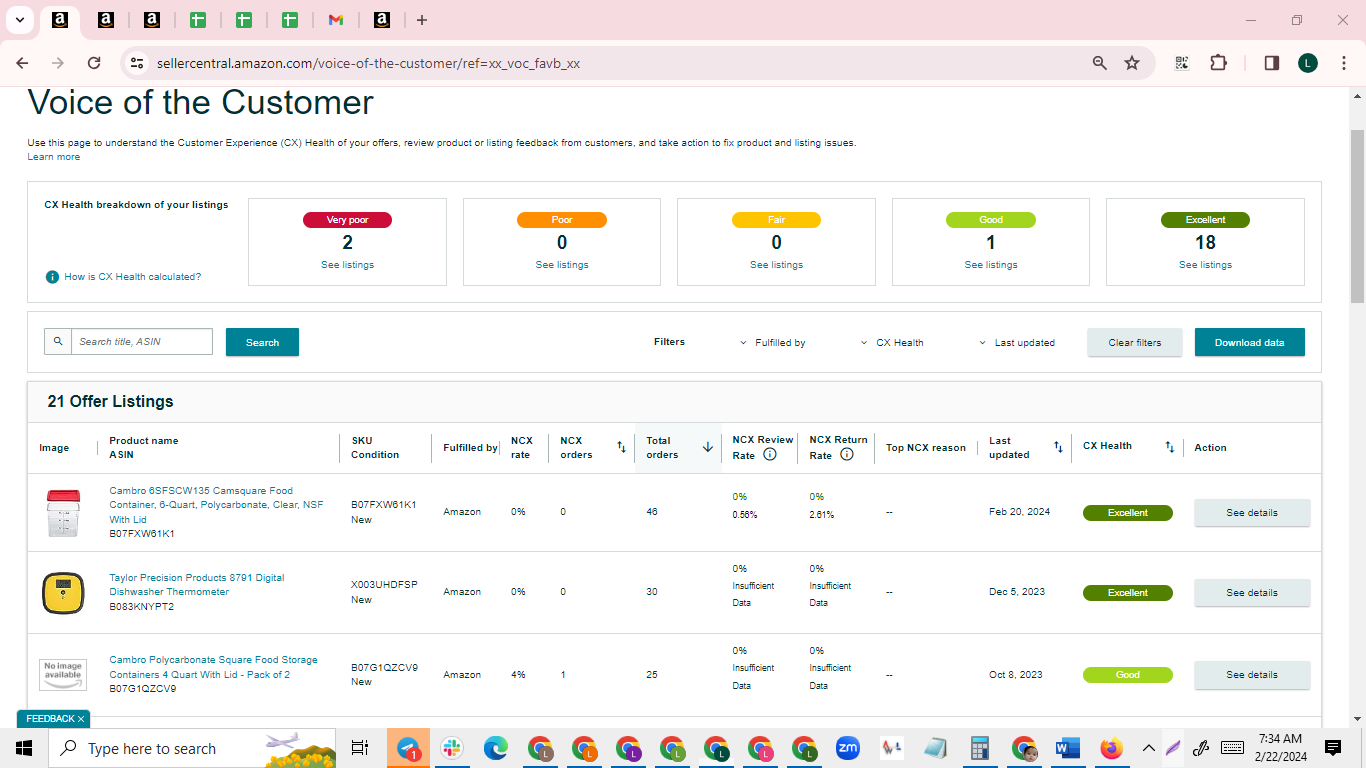The image size is (1366, 768).
Task: Open Firefox from the taskbar
Action: [x=1112, y=748]
